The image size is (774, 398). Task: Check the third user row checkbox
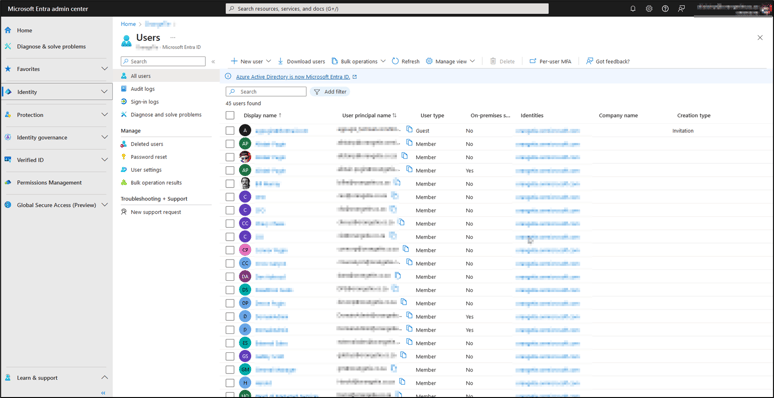point(230,157)
